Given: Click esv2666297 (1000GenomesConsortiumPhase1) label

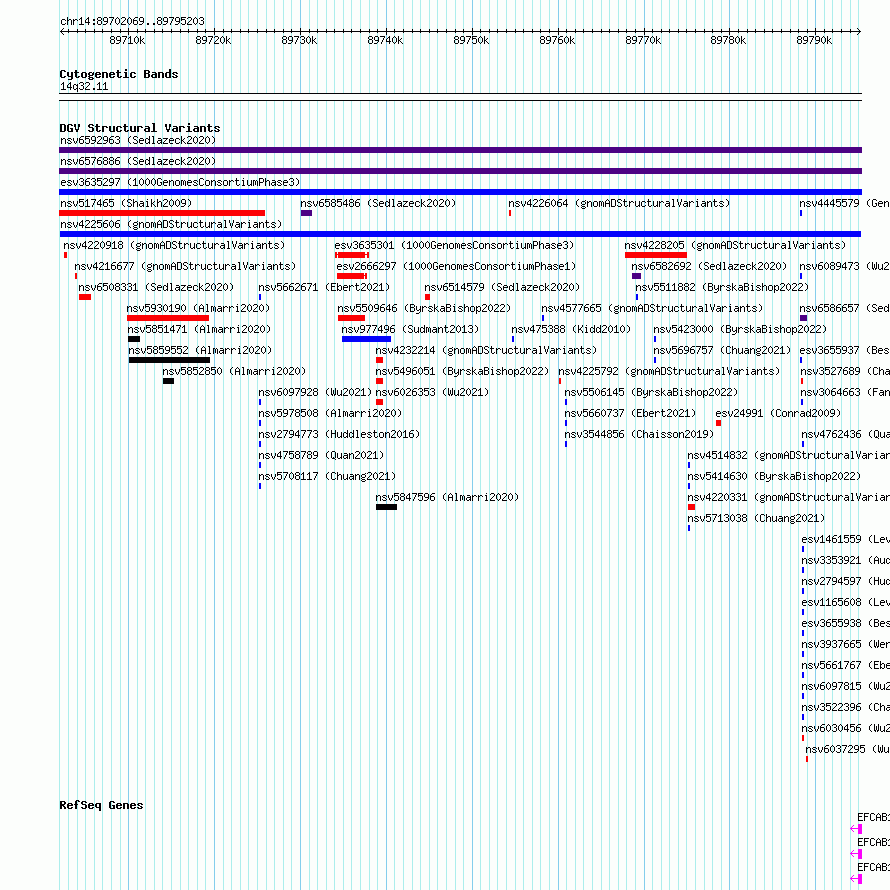Looking at the screenshot, I should coord(456,266).
